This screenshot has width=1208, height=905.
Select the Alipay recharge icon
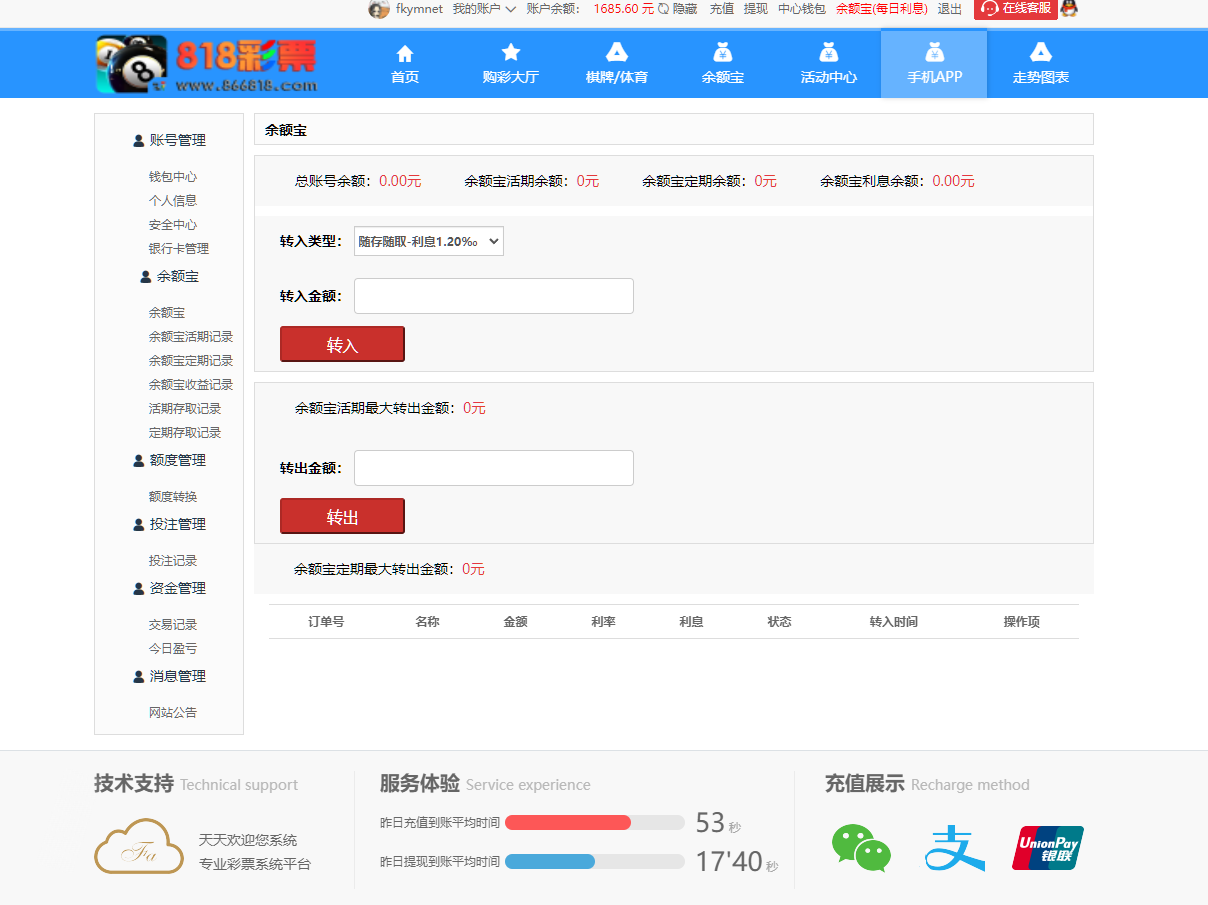pyautogui.click(x=954, y=847)
